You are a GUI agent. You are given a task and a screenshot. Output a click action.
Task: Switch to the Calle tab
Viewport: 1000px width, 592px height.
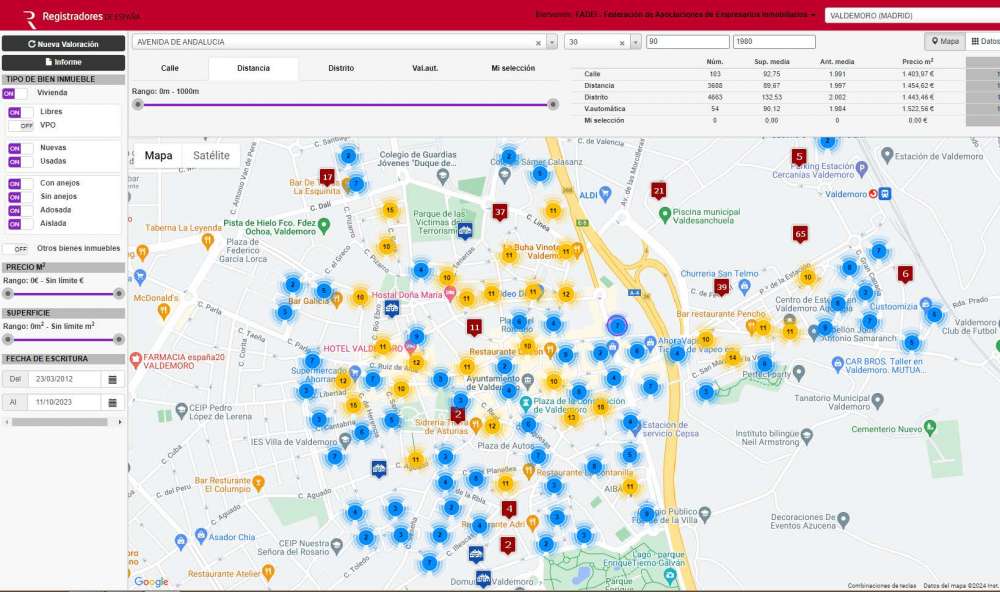(x=170, y=68)
